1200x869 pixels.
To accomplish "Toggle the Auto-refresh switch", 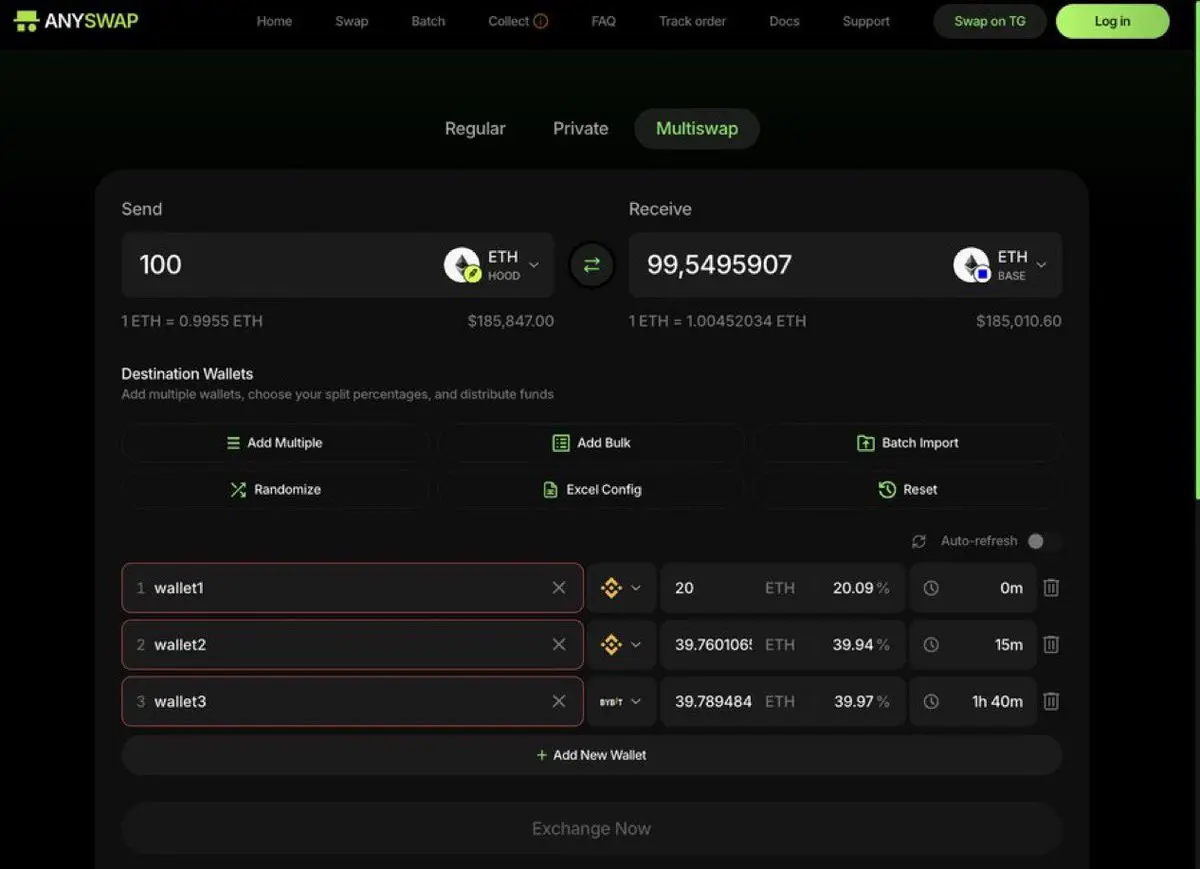I will coord(1043,541).
